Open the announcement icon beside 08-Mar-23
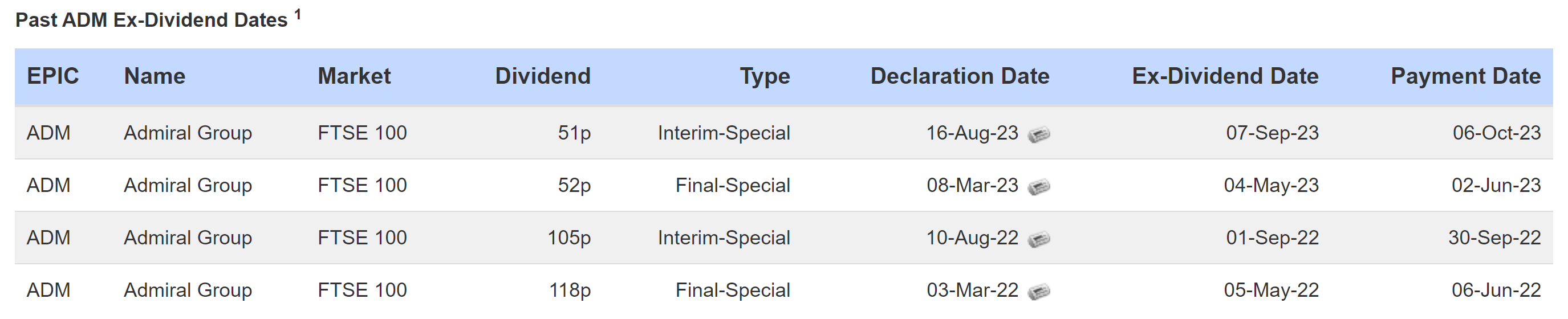The height and width of the screenshot is (319, 1568). 1038,186
